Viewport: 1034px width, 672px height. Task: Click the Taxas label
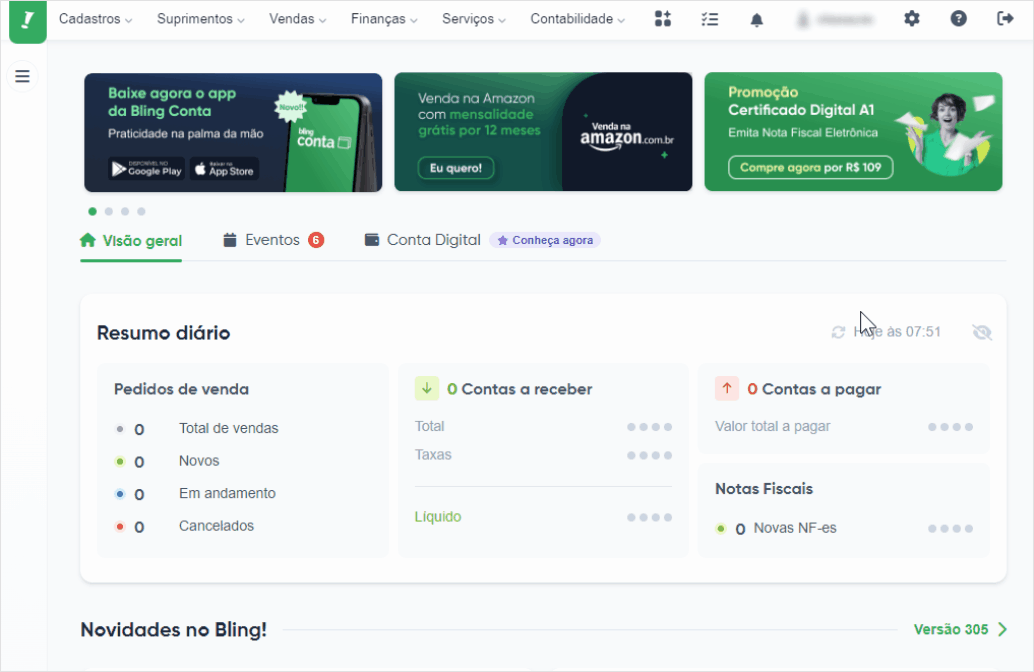click(x=433, y=454)
